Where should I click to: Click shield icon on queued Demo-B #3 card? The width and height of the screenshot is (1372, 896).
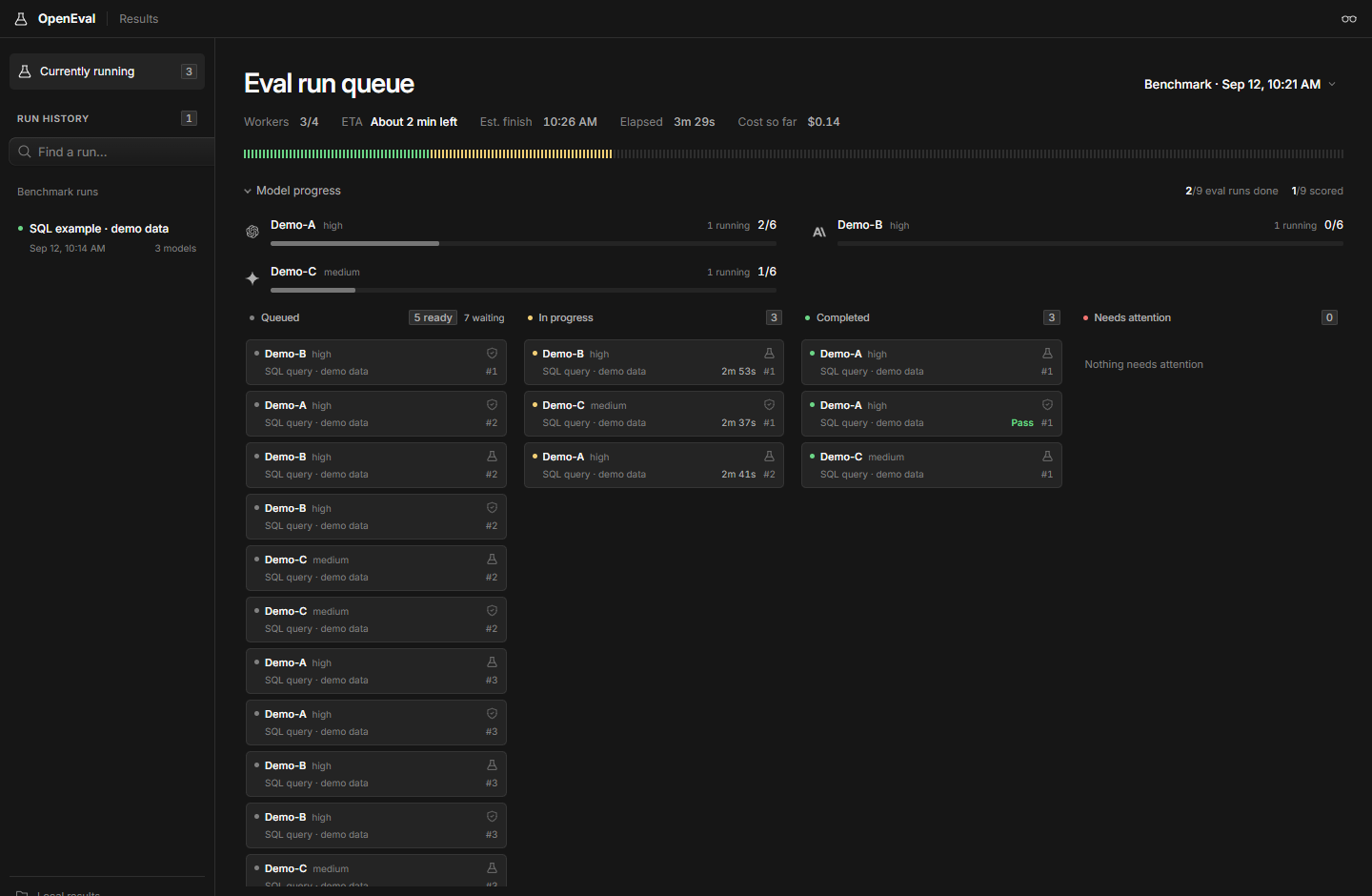pos(492,817)
